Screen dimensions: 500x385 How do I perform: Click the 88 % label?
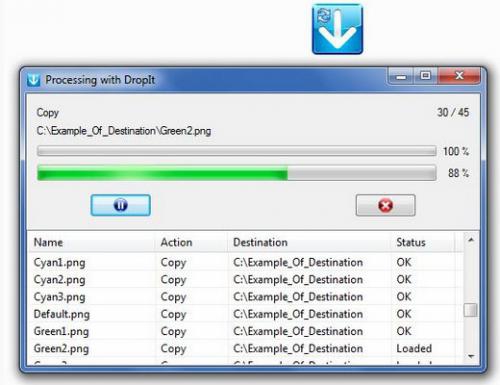click(459, 173)
